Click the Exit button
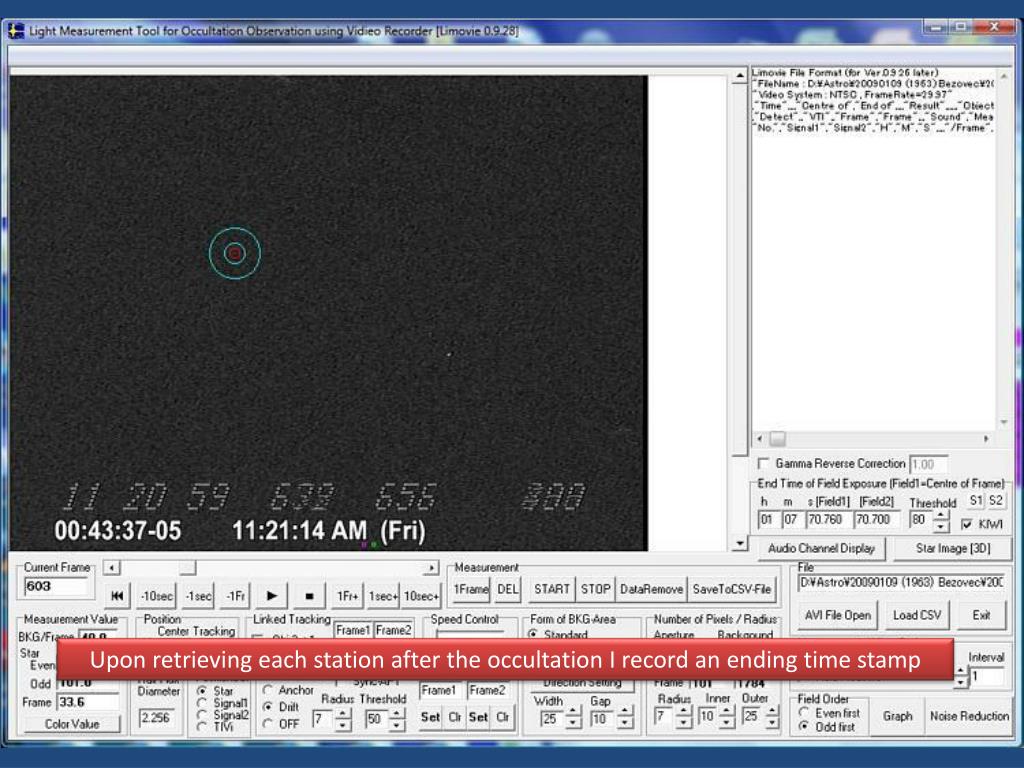 point(981,615)
